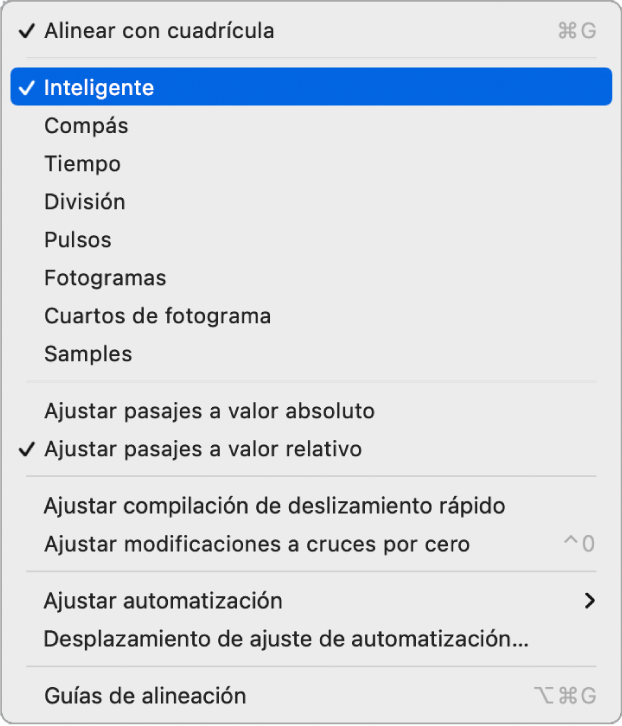Open Desplazamiento de ajuste de automatización dialog
Viewport: 622px width, 726px height.
click(286, 639)
